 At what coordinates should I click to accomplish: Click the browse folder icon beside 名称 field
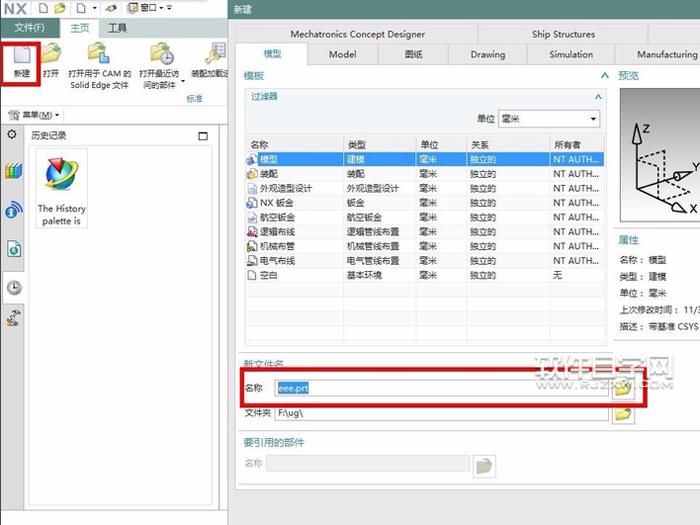(x=623, y=388)
